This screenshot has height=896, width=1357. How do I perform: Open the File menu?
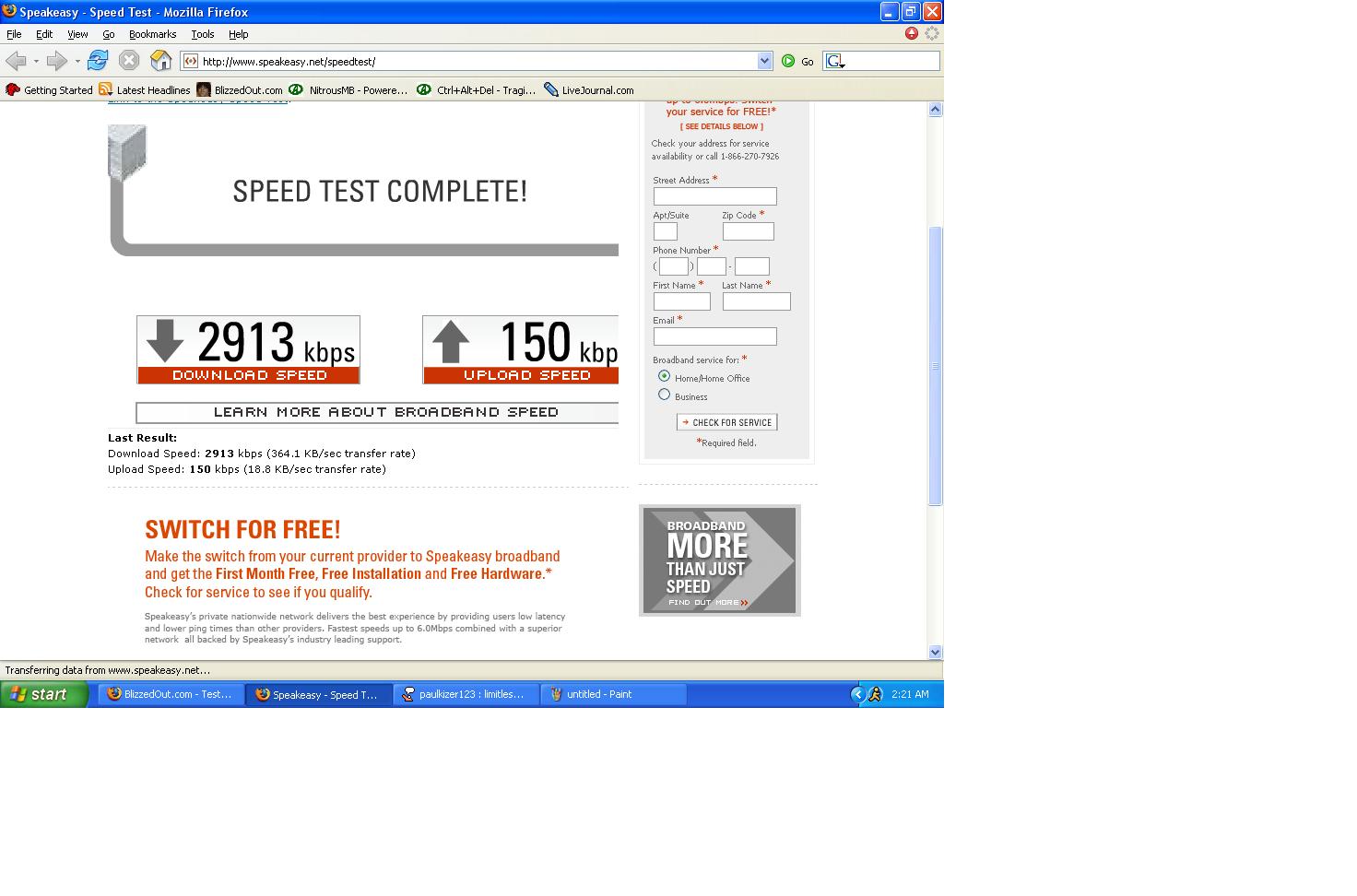pyautogui.click(x=14, y=34)
